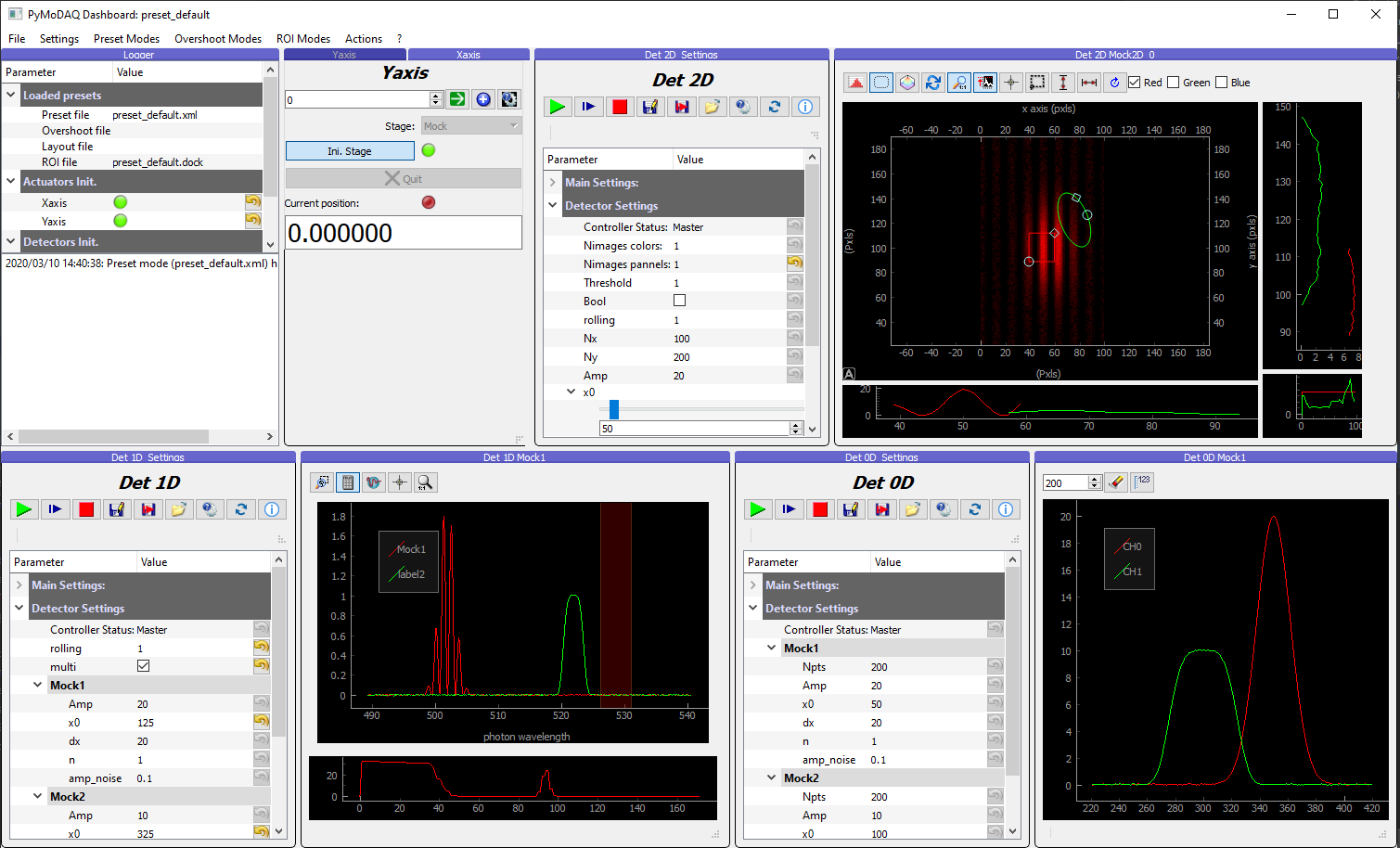
Task: Open the Preset Modes menu
Action: click(x=126, y=39)
